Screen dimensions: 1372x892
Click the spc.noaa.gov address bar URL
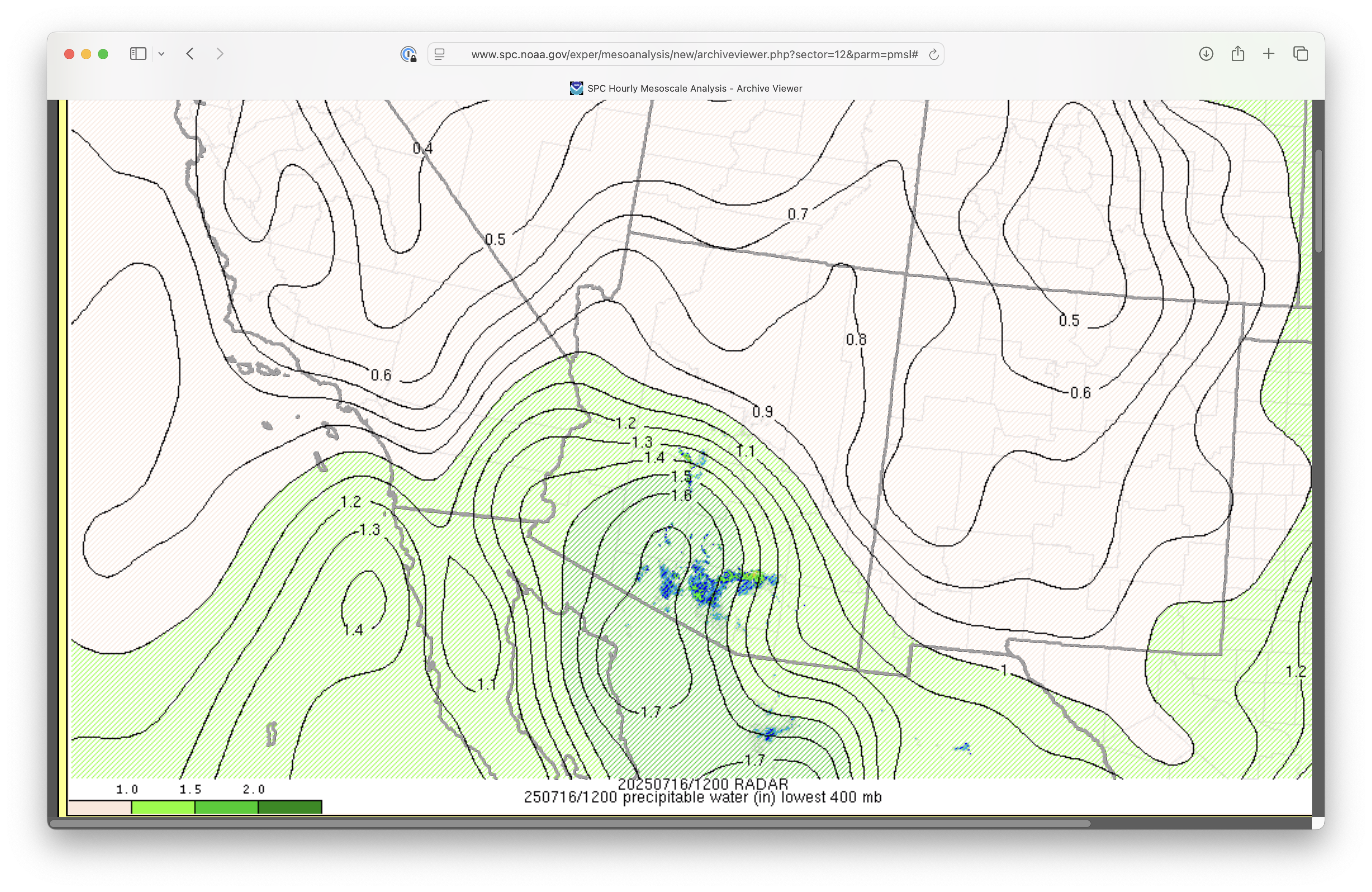pyautogui.click(x=694, y=54)
